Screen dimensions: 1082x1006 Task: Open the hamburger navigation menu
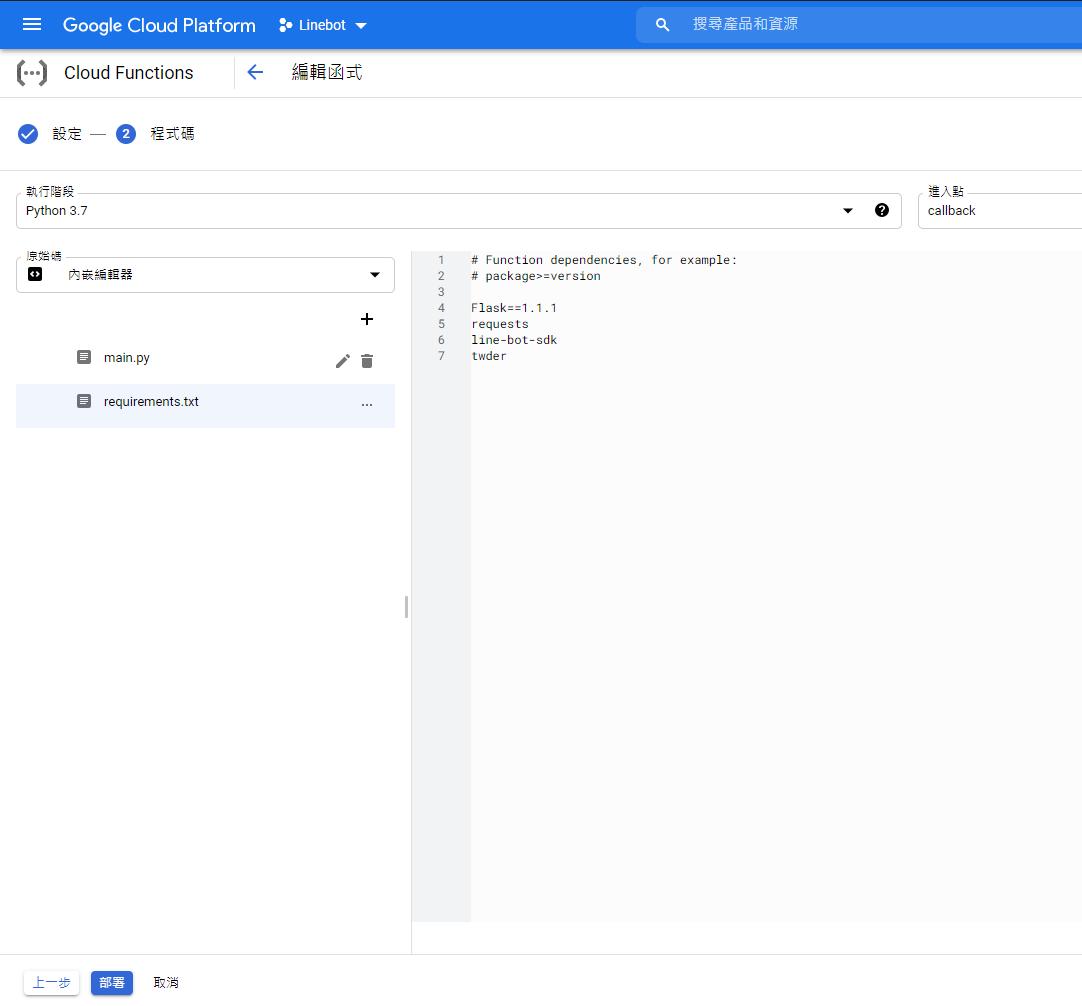pos(32,25)
